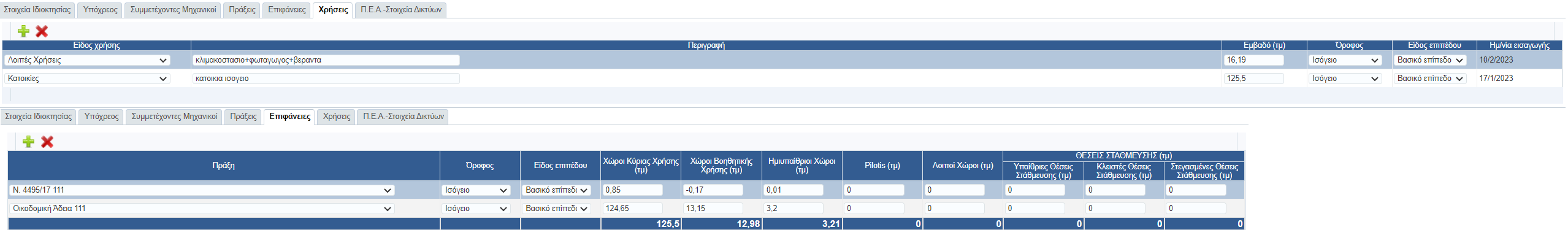Select upper Π.Ε.Α.-Στοιχεία Δικτύων tab

tap(401, 10)
